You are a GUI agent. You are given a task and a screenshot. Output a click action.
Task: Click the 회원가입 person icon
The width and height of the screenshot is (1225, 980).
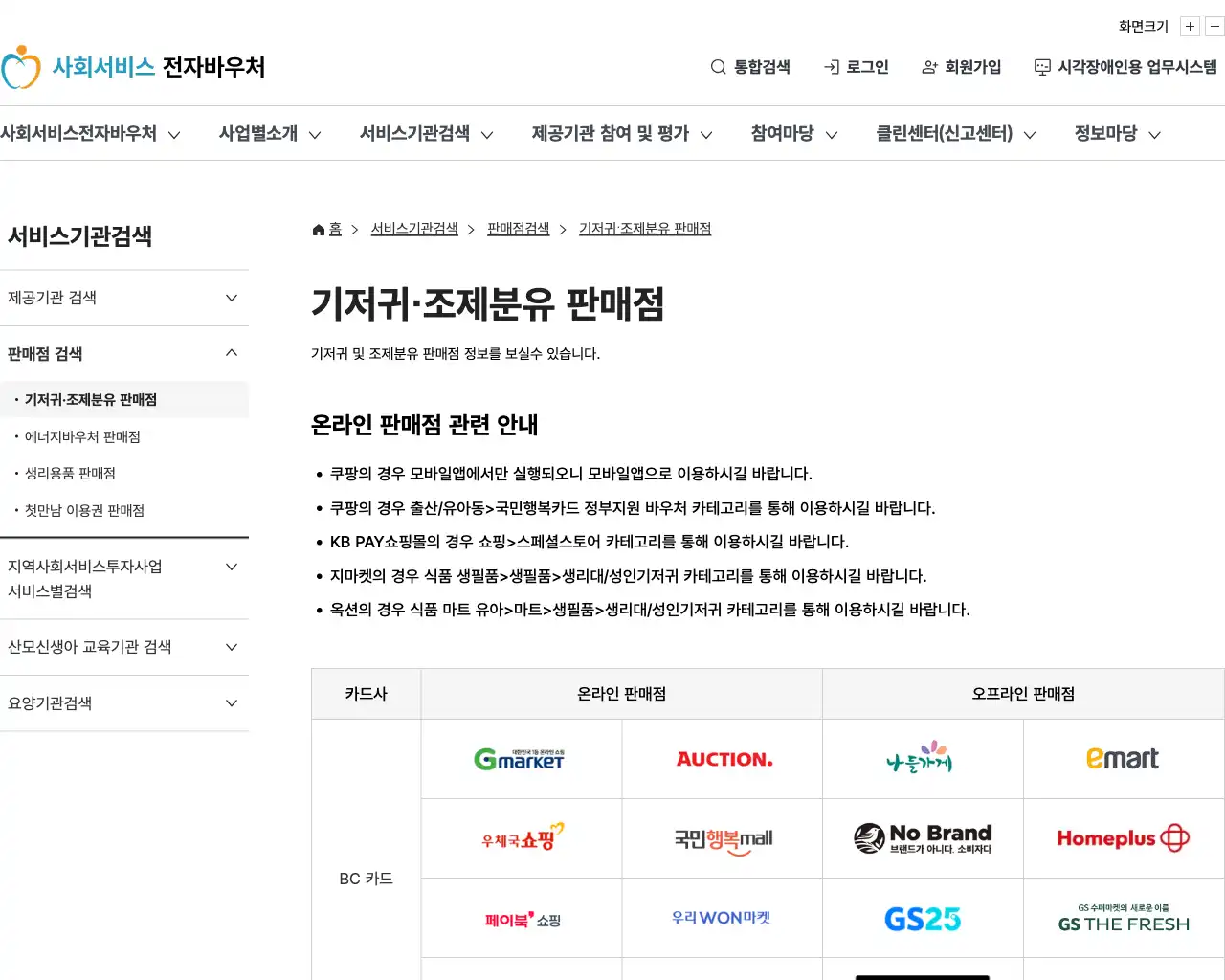tap(929, 67)
